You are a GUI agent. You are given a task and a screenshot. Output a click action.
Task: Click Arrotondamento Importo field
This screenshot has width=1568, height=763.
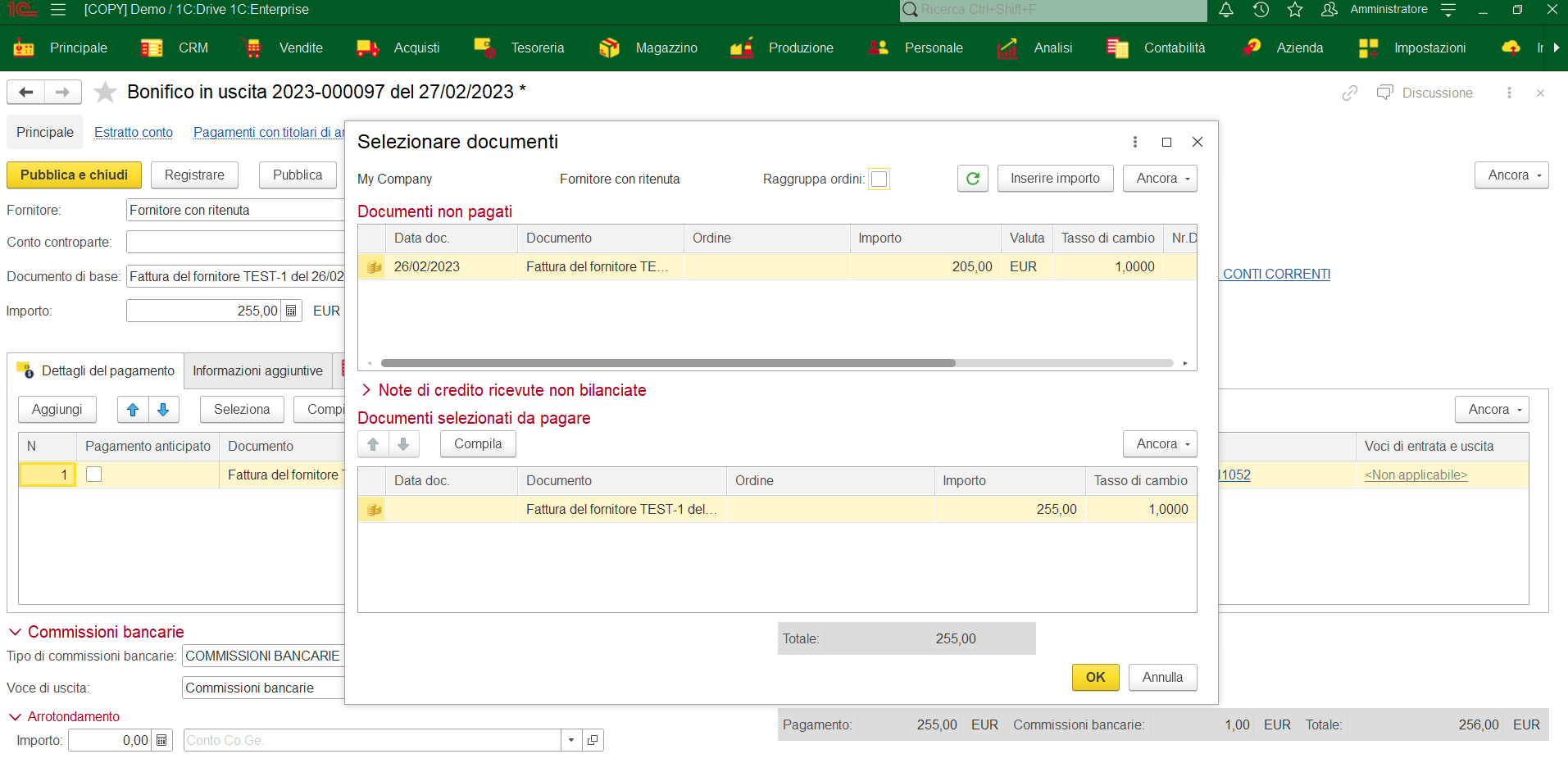pyautogui.click(x=110, y=740)
